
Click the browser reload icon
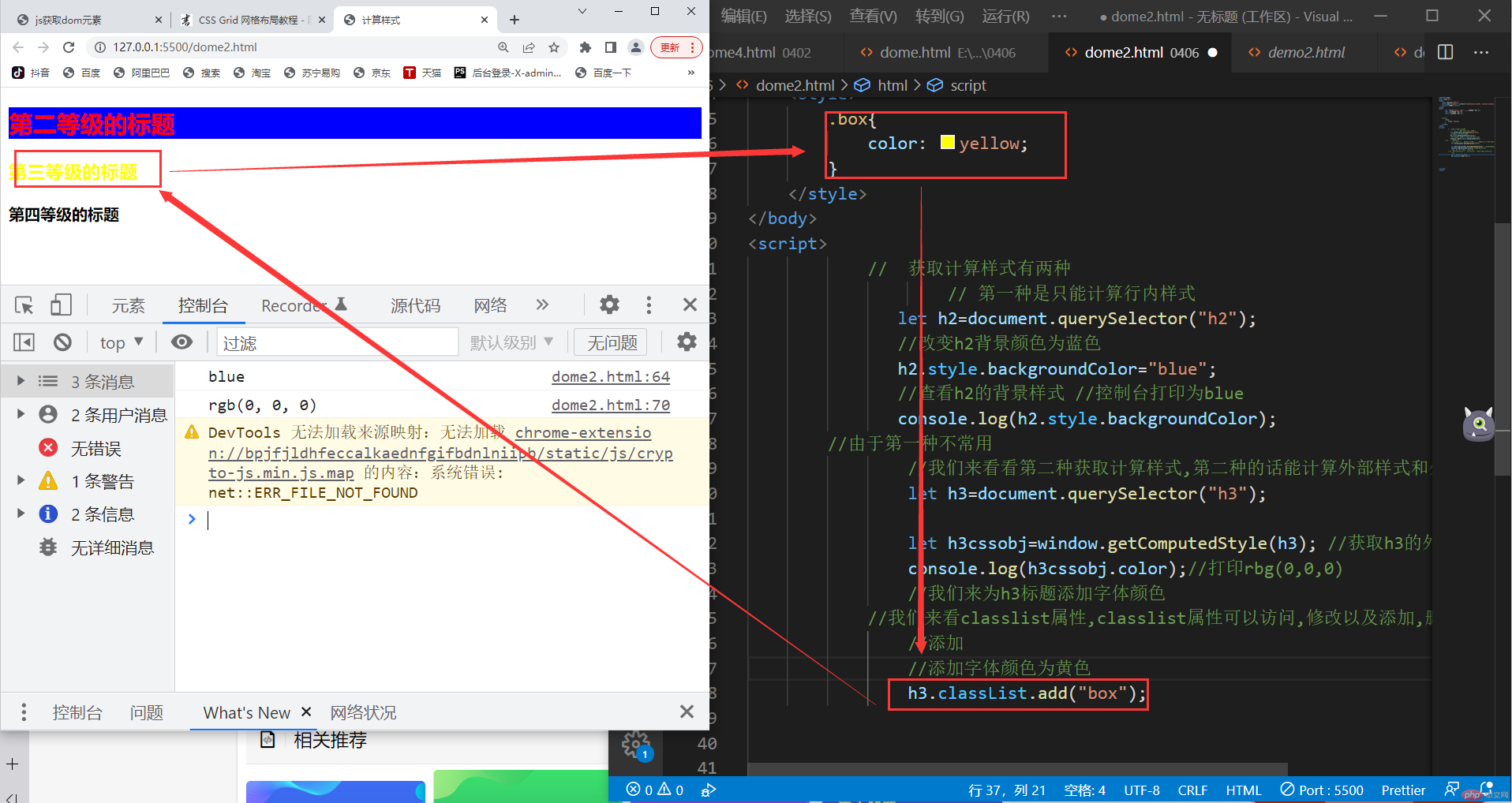tap(69, 47)
